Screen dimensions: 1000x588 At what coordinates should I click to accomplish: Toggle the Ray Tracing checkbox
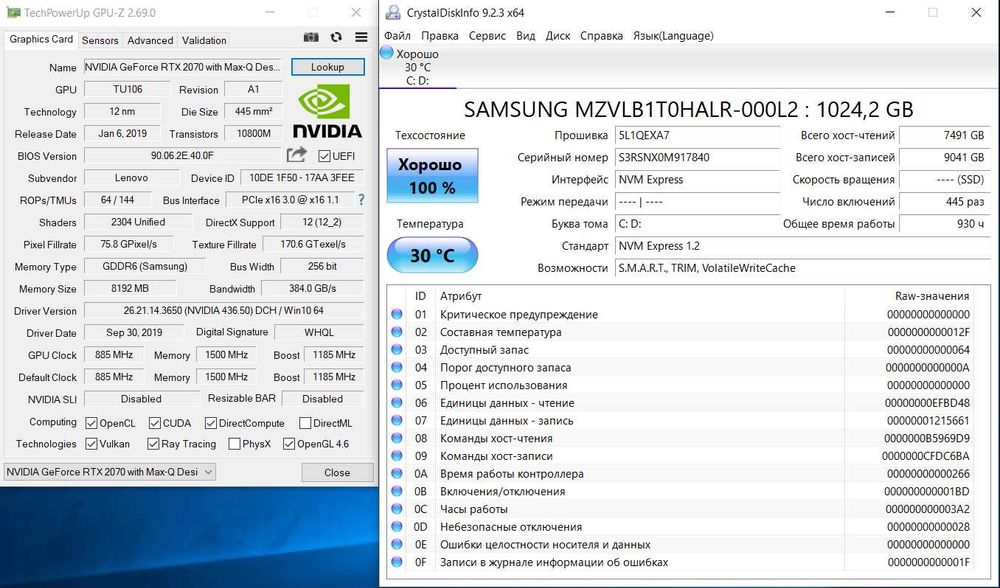[153, 444]
